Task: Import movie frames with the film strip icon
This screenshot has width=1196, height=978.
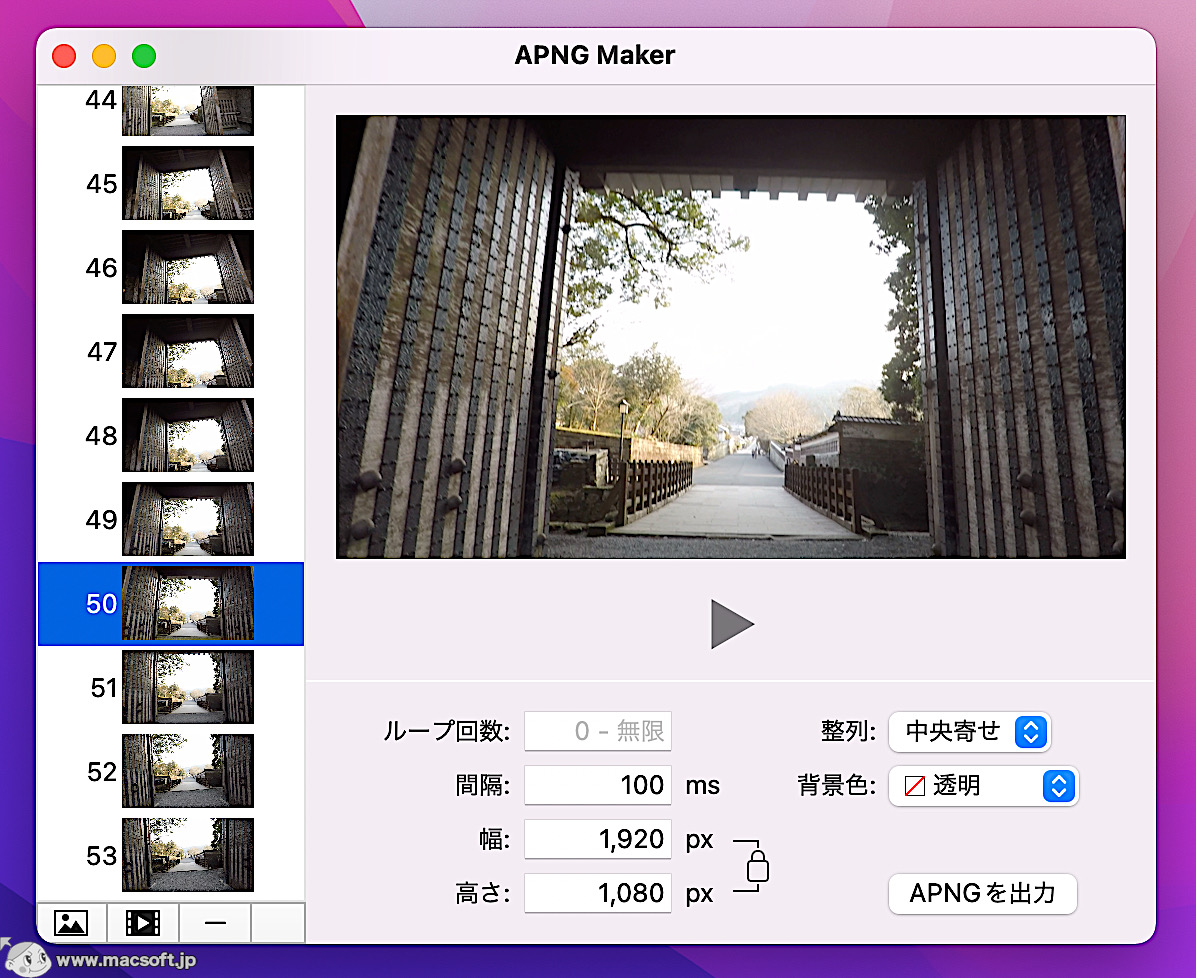Action: [x=142, y=922]
